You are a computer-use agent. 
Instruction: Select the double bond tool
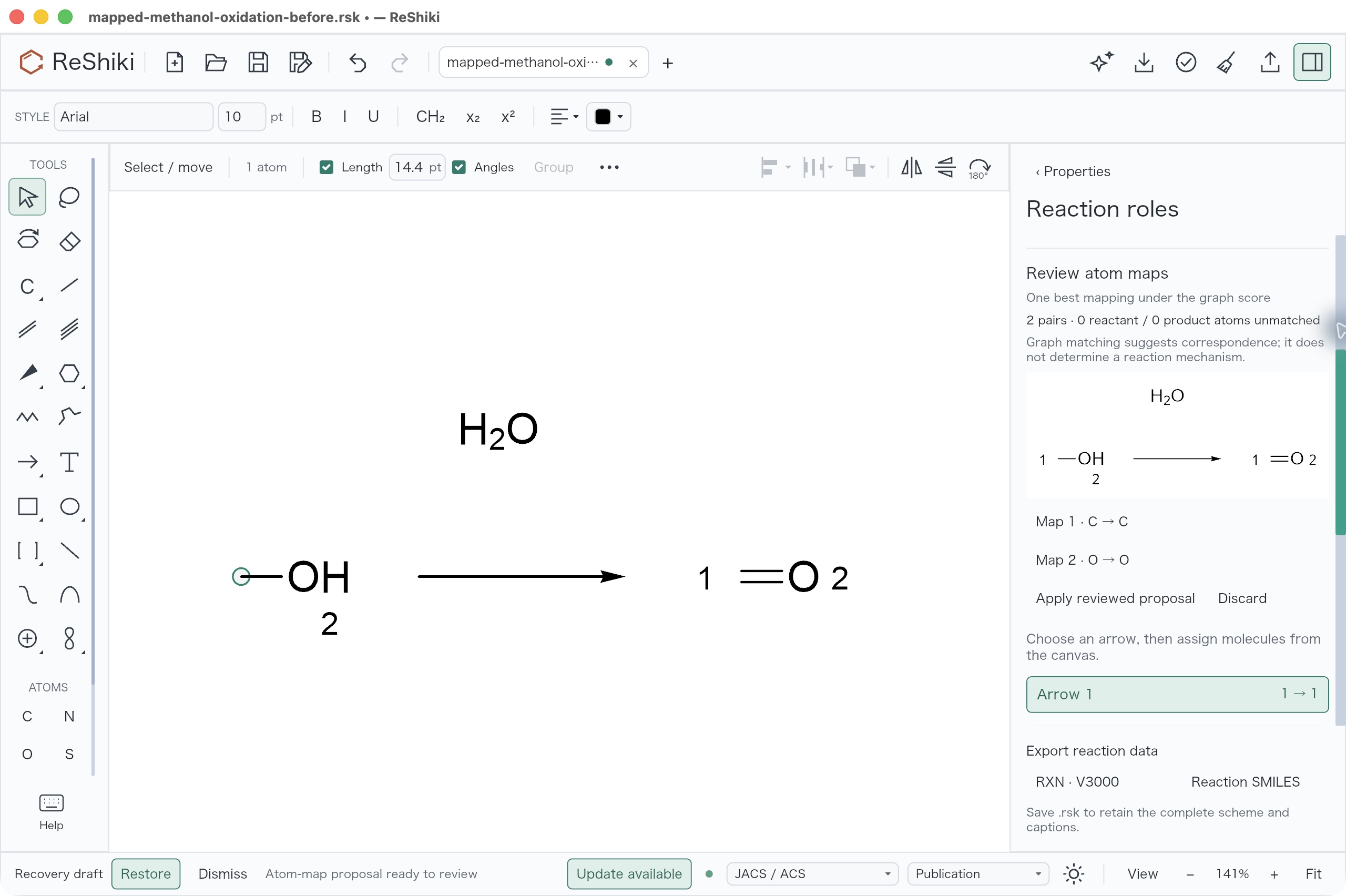point(27,329)
